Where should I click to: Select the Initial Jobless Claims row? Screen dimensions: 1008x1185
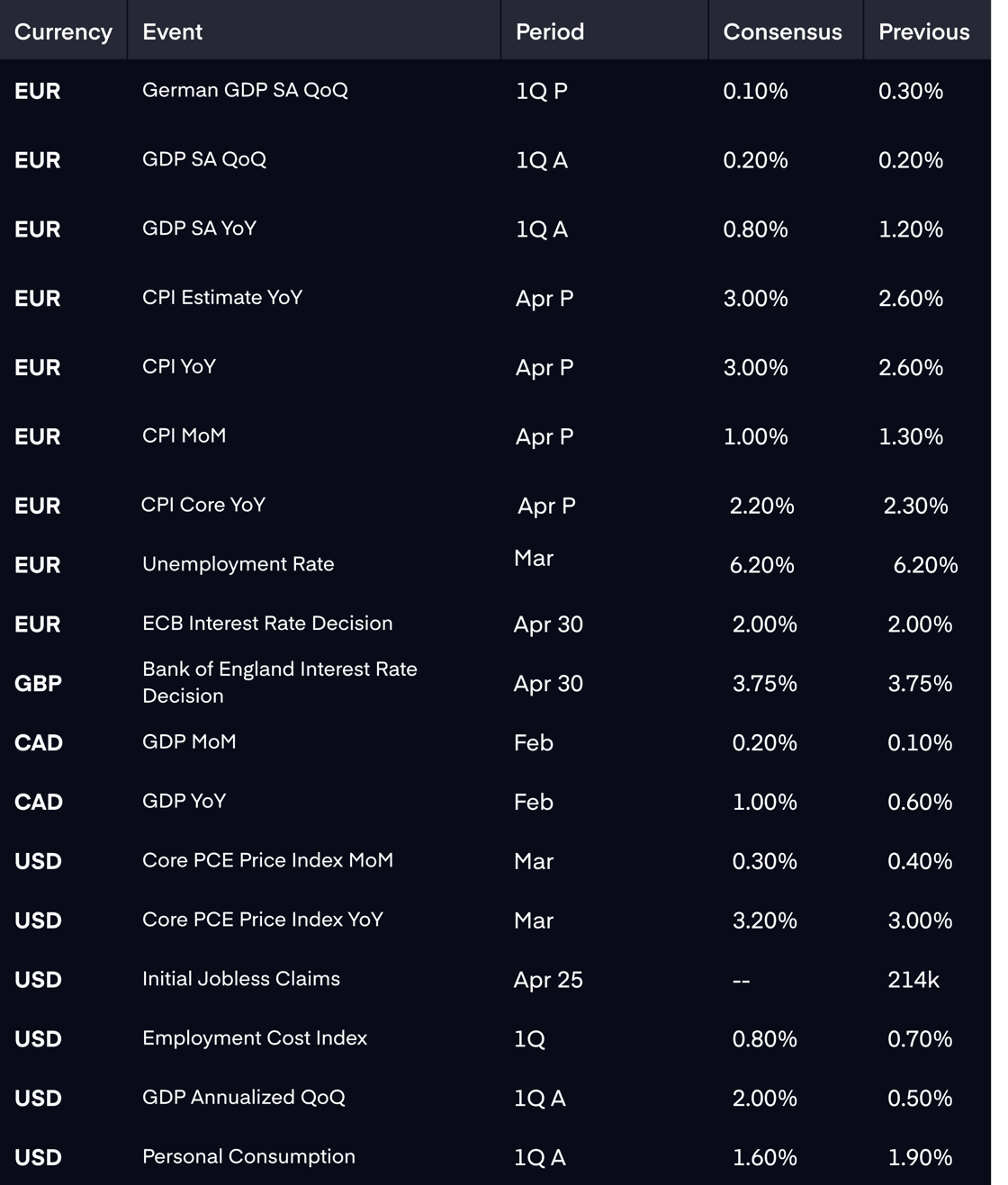pyautogui.click(x=495, y=979)
